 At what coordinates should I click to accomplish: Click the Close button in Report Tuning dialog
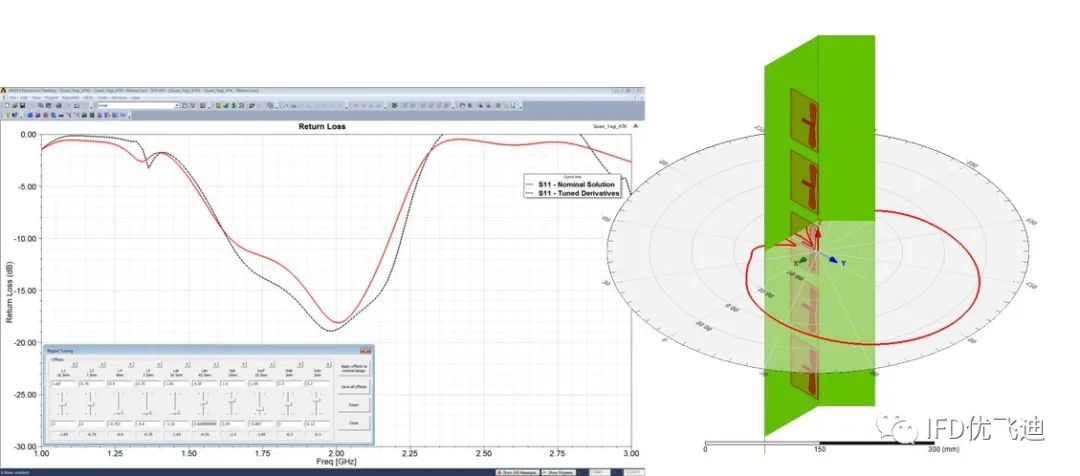pos(354,423)
